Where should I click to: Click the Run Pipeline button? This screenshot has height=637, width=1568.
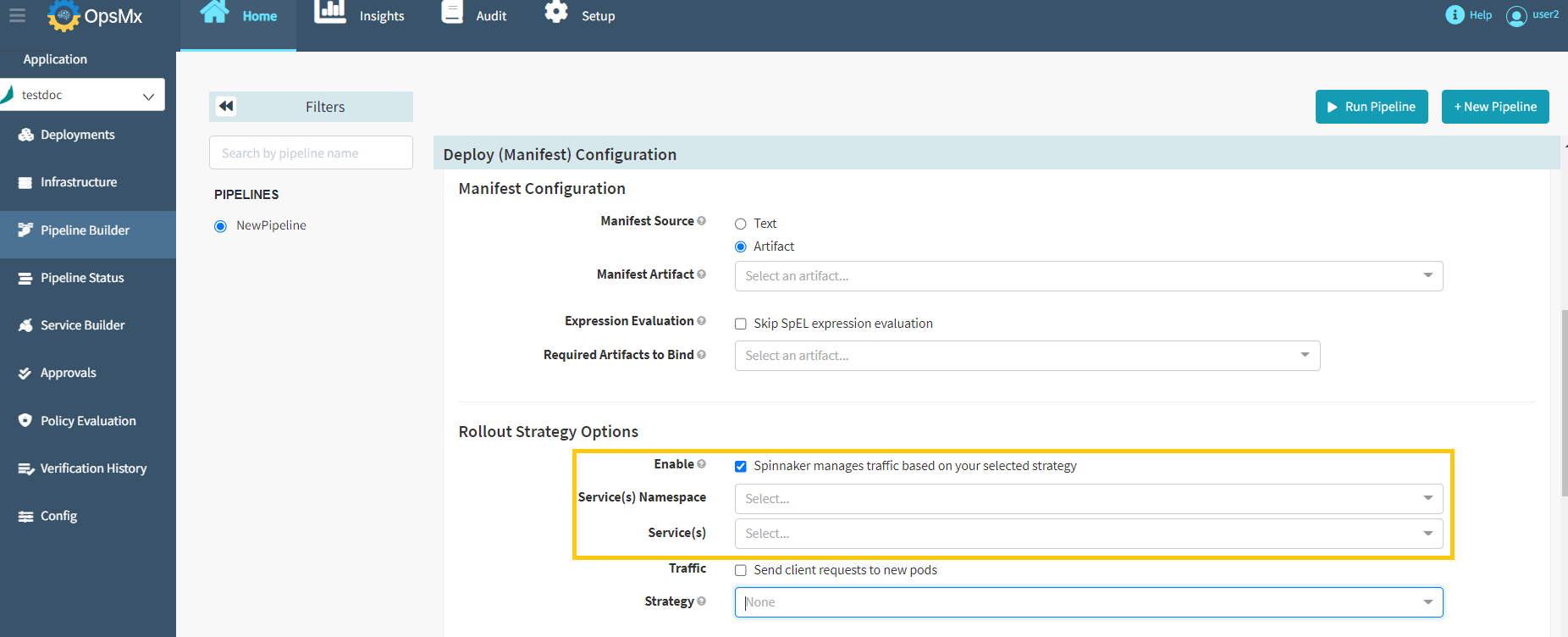[1371, 107]
